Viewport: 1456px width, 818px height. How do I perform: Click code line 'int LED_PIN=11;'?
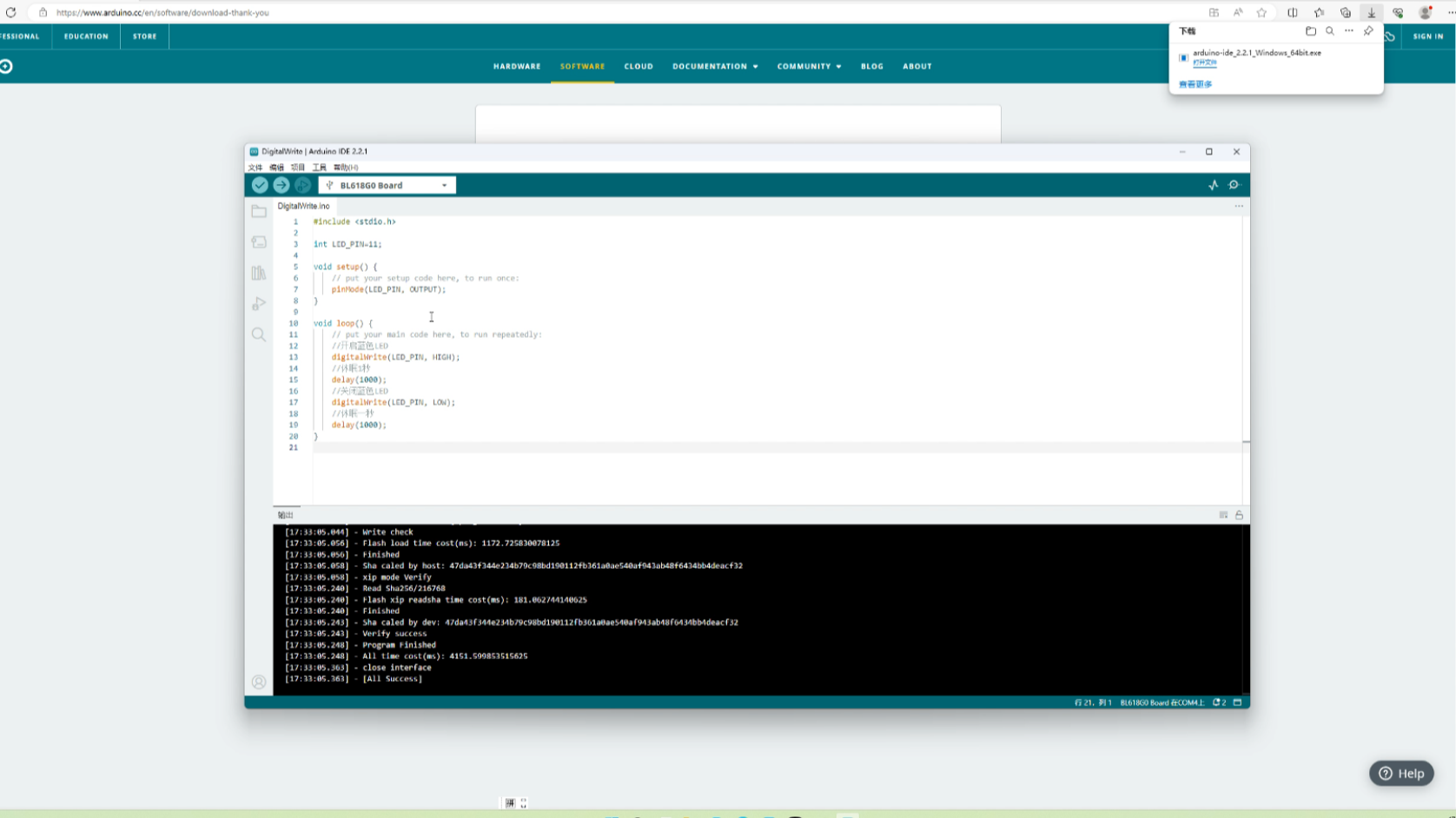coord(347,244)
